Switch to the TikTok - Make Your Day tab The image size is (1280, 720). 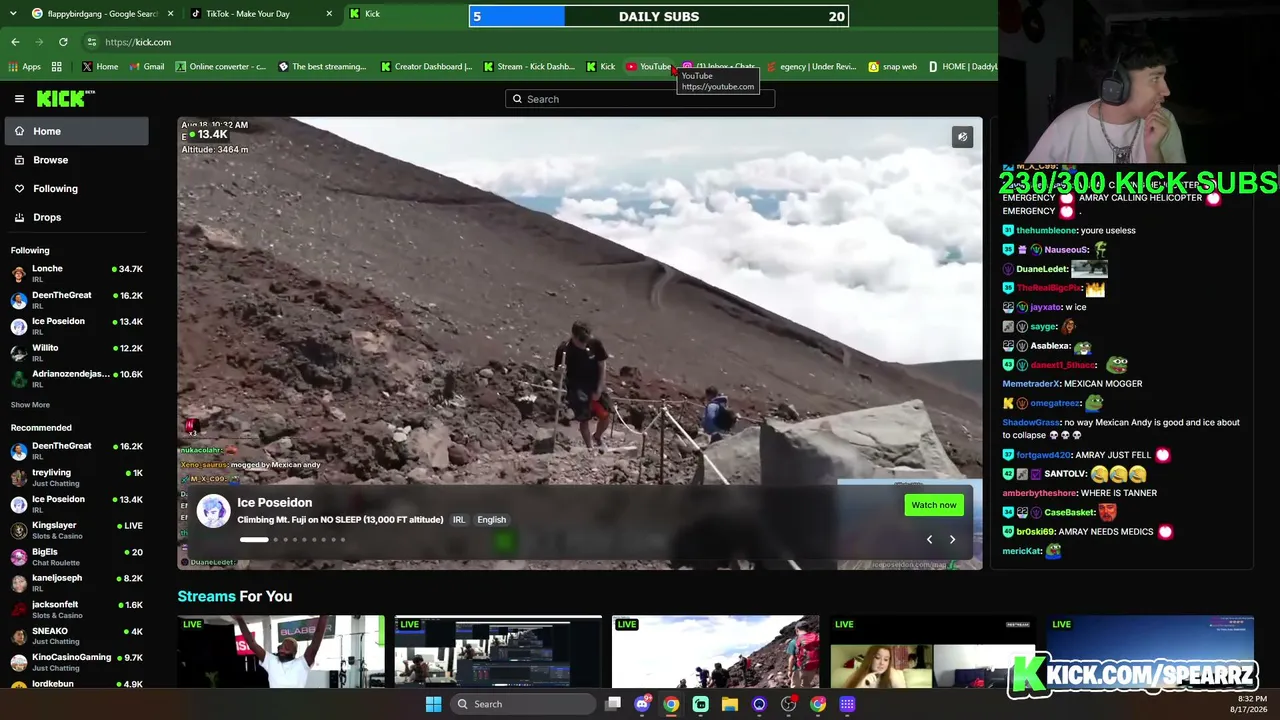click(x=261, y=14)
